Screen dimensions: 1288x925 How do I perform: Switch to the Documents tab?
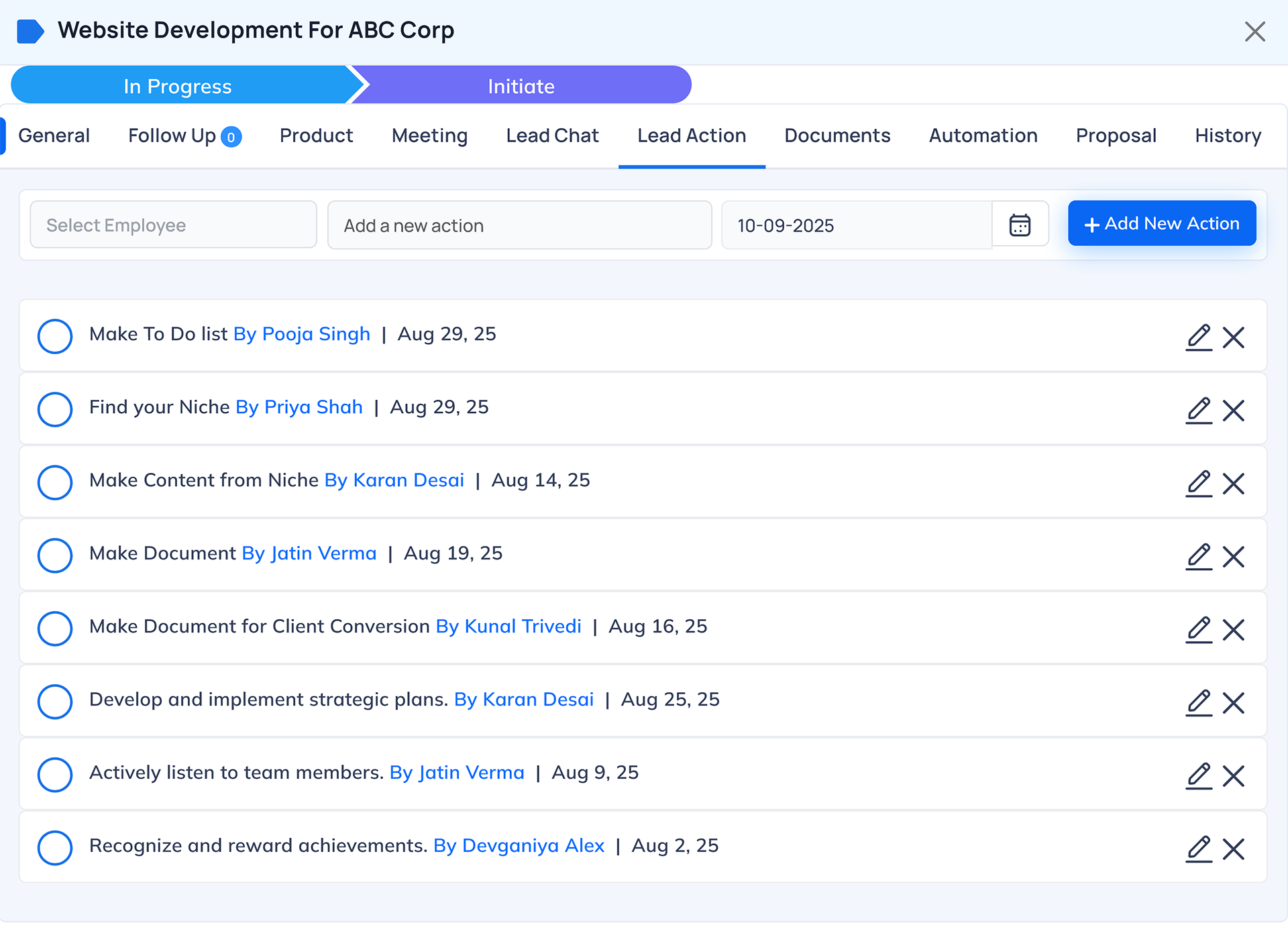(837, 135)
